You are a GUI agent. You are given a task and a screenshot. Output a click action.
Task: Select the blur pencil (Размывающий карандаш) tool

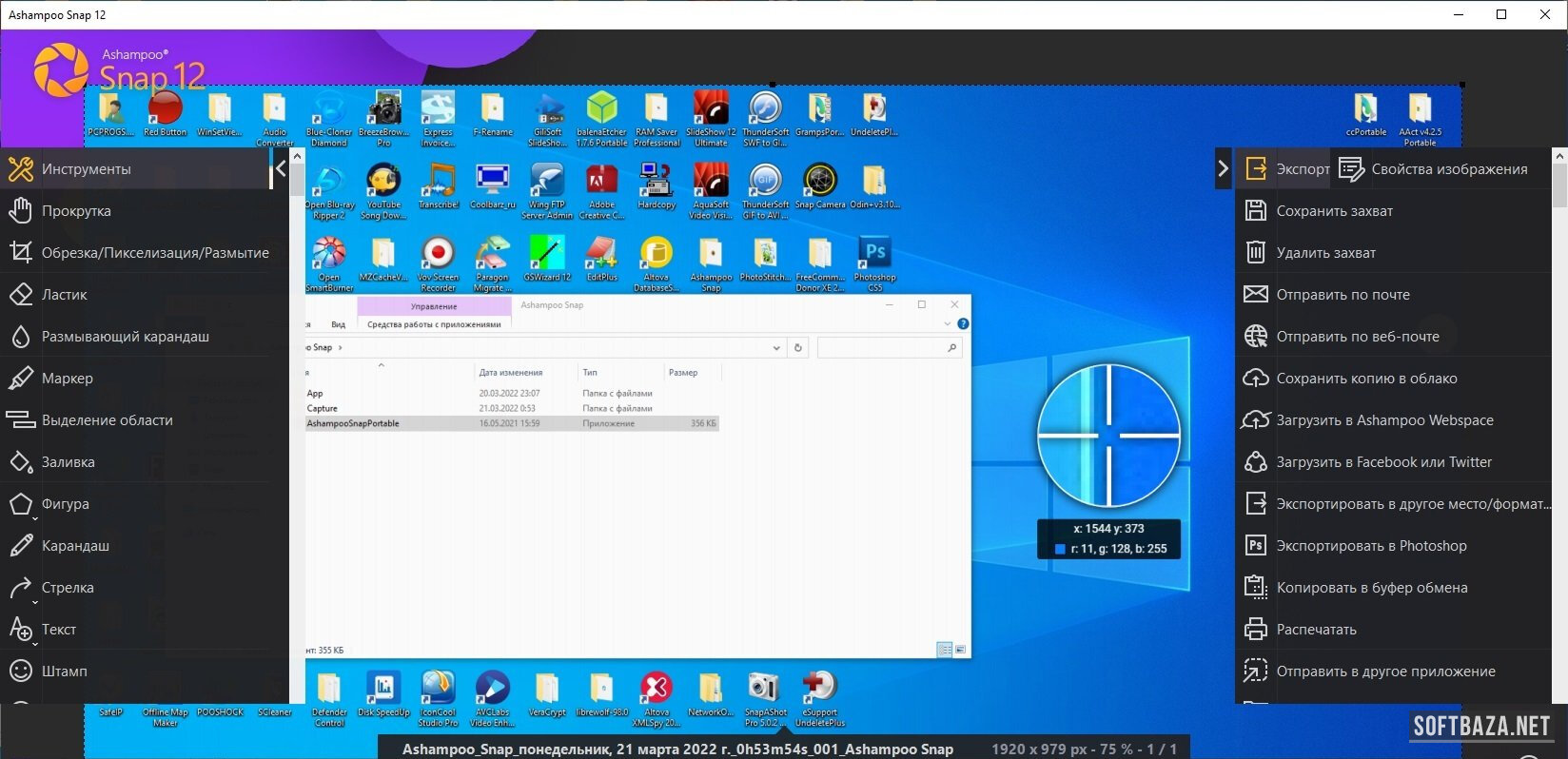click(125, 337)
